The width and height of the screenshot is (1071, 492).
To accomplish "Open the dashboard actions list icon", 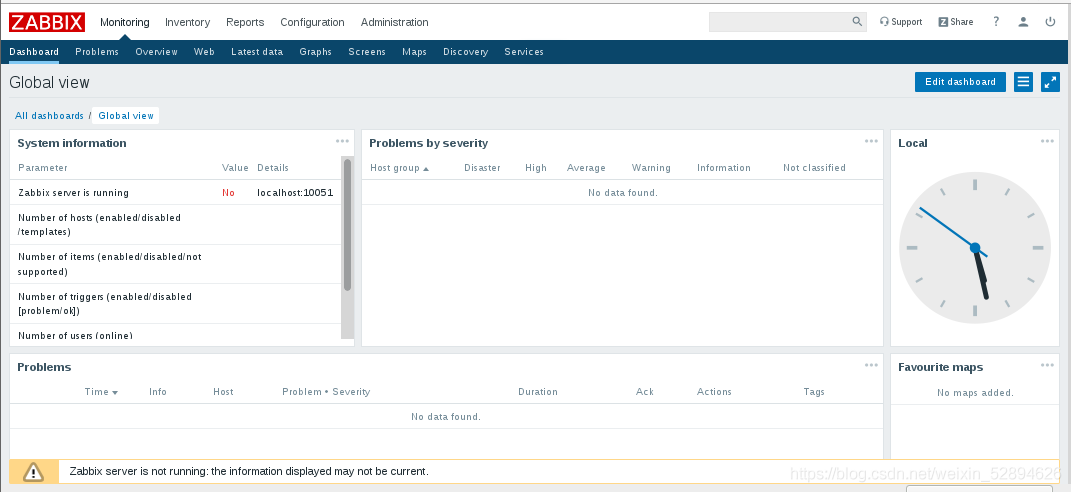I will pyautogui.click(x=1023, y=82).
